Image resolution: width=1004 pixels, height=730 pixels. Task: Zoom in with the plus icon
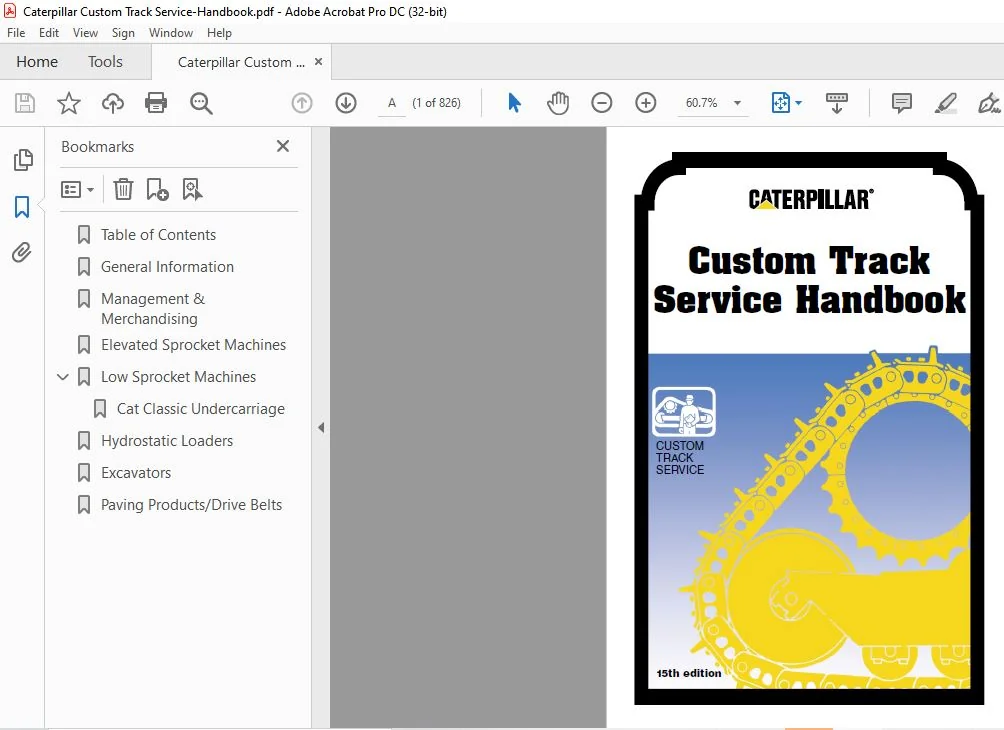click(645, 103)
